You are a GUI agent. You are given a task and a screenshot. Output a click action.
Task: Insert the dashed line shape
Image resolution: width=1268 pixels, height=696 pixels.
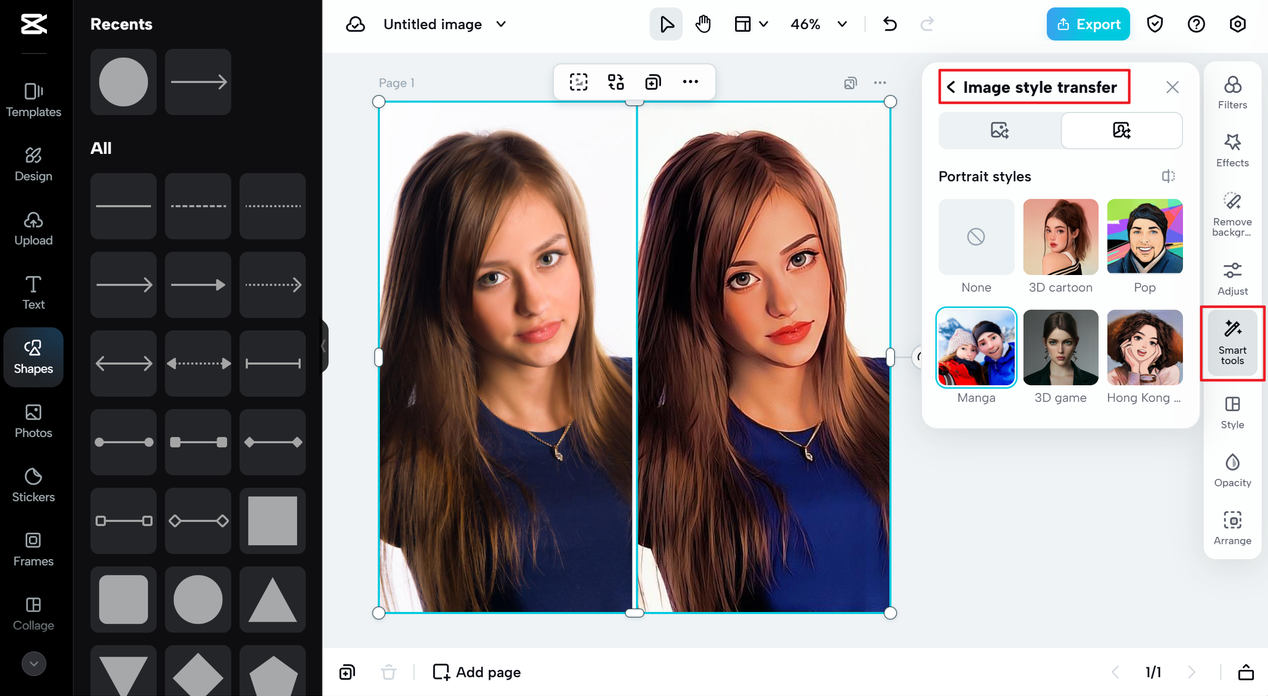tap(198, 206)
